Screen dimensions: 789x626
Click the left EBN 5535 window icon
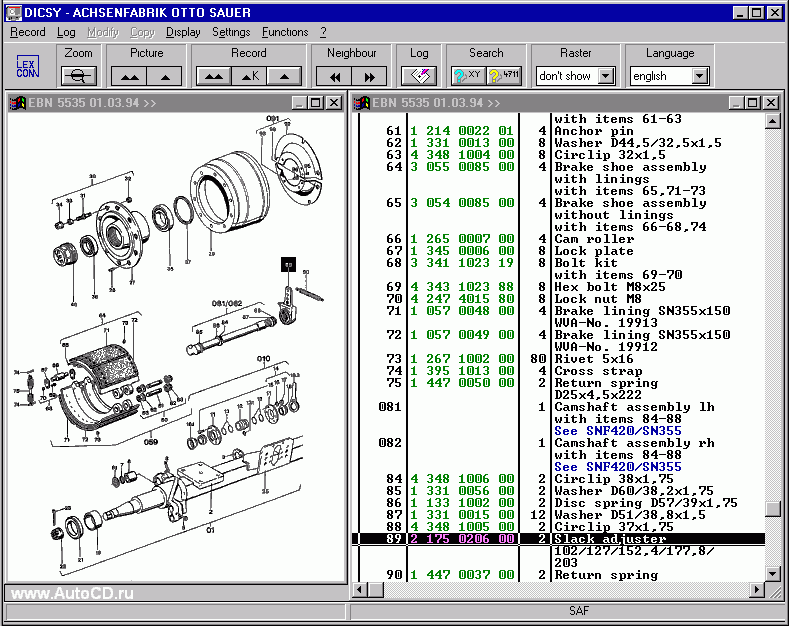pos(18,103)
